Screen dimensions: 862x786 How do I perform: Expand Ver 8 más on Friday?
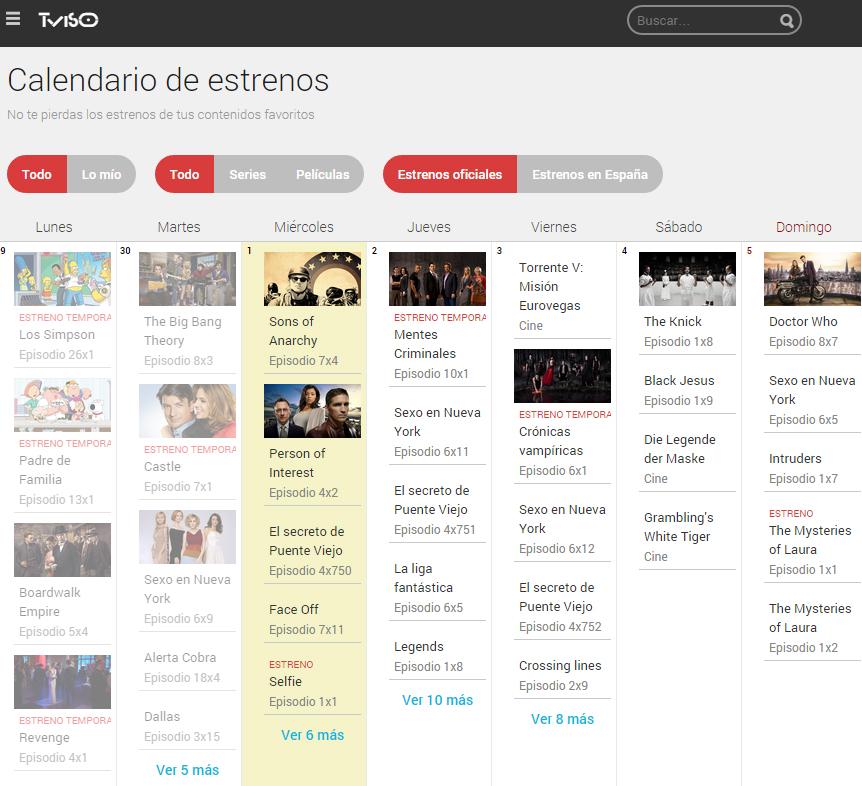[562, 719]
